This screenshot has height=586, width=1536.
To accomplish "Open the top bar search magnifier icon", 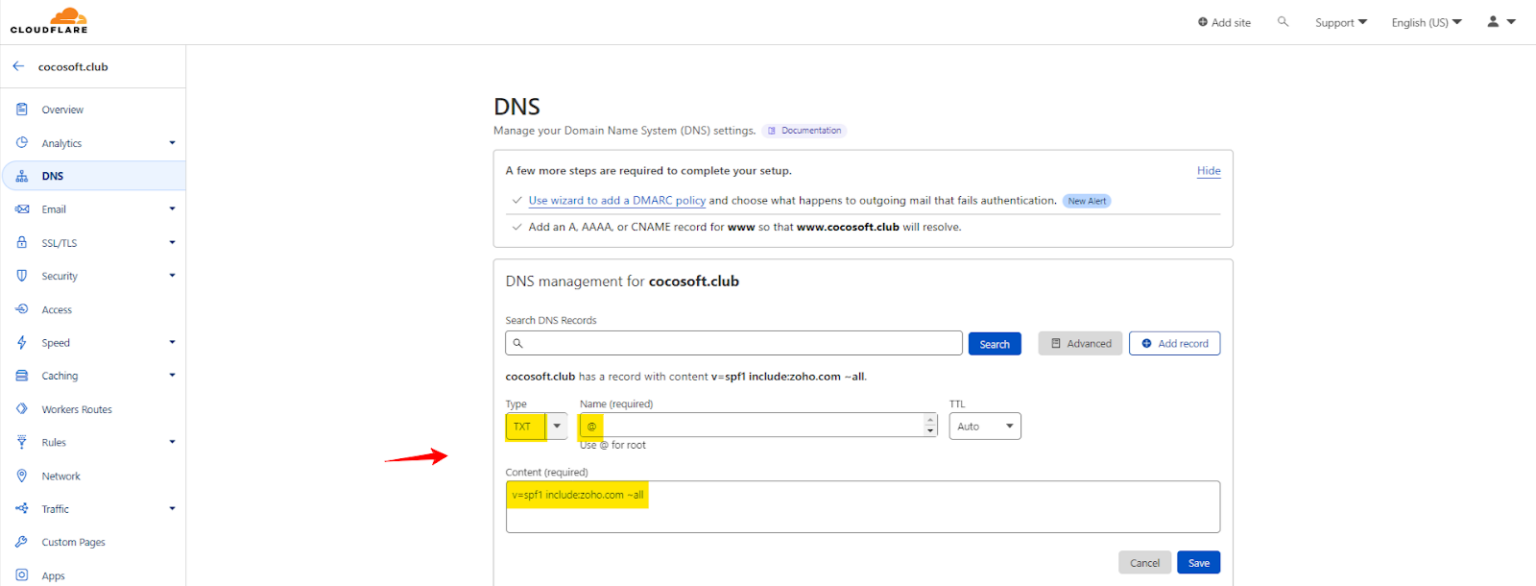I will [x=1283, y=21].
